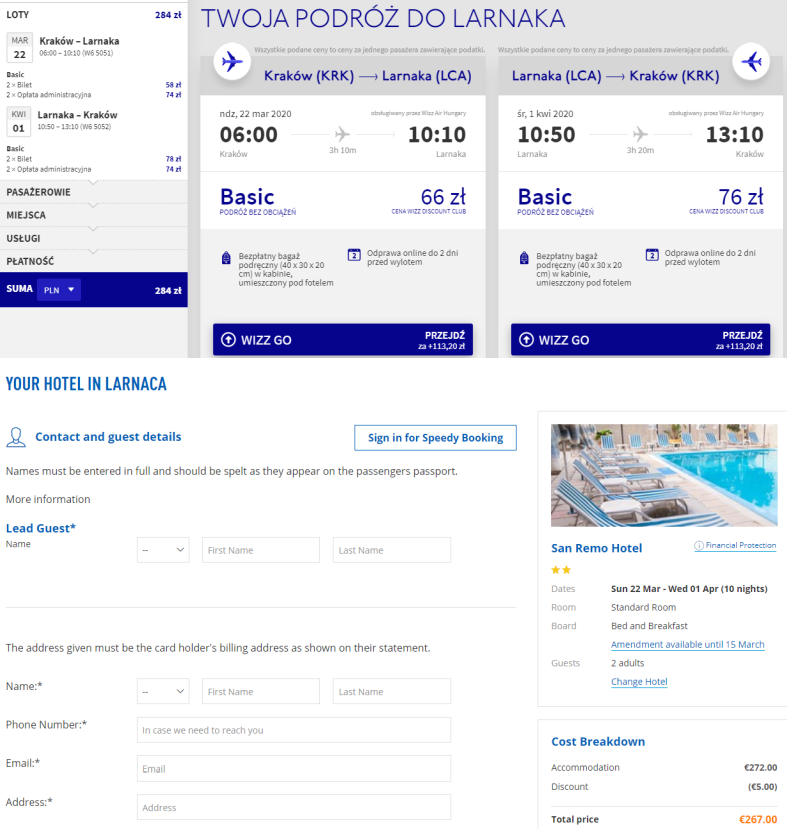The width and height of the screenshot is (787, 831).
Task: Focus the billing First Name field
Action: (x=261, y=692)
